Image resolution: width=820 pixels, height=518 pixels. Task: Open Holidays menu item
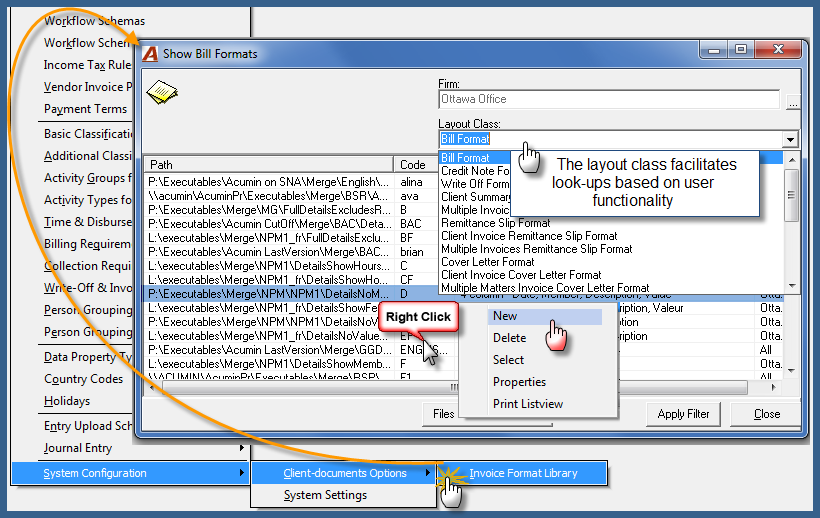coord(67,401)
